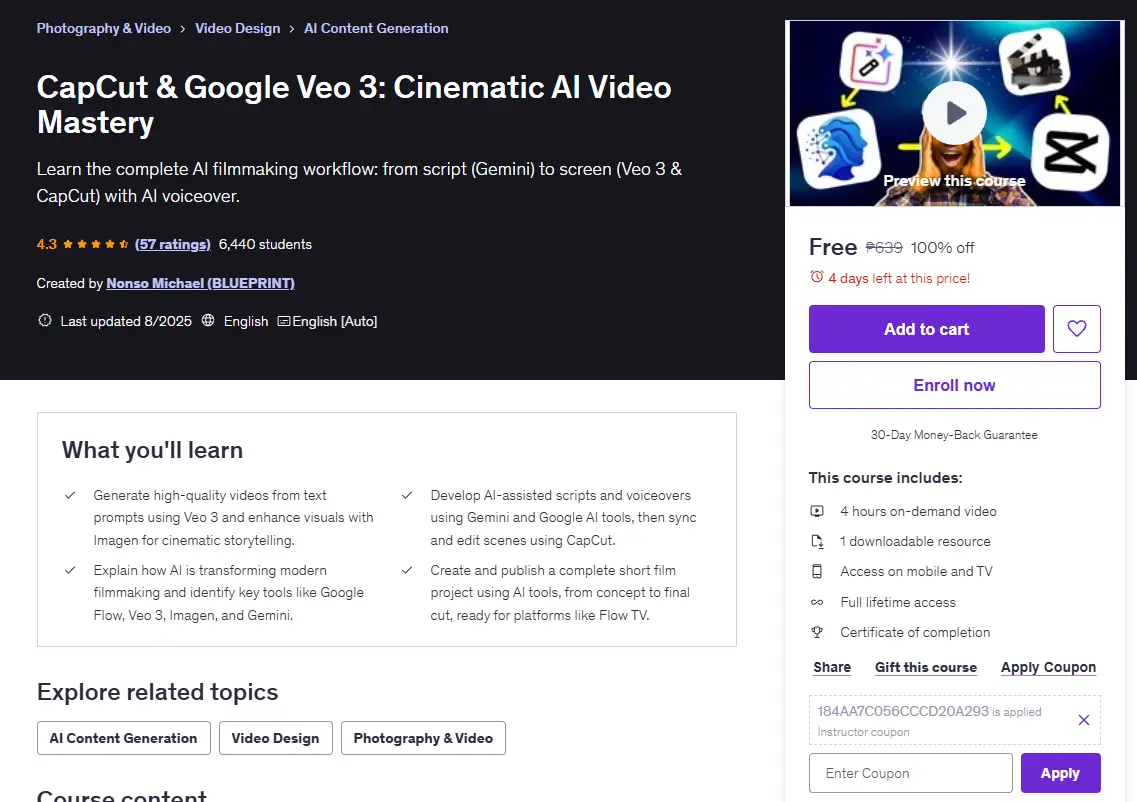Click the Apply Coupon link
Screen dimensions: 1137x802
pyautogui.click(x=1048, y=667)
